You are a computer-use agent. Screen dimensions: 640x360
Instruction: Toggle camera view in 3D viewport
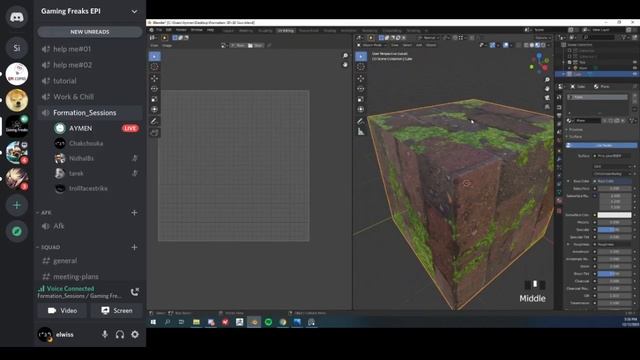(547, 98)
